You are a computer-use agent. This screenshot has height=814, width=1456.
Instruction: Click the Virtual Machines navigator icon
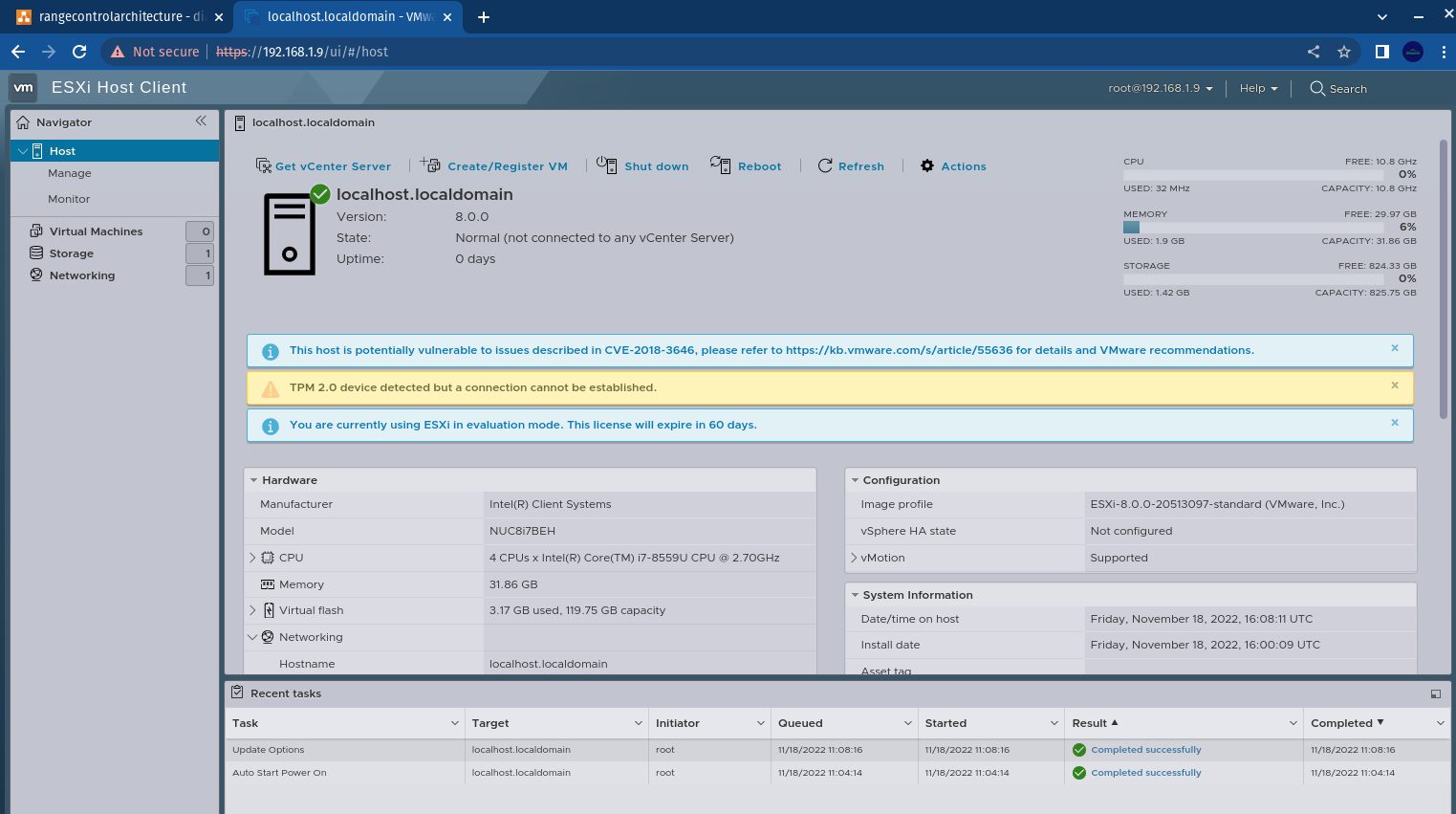pyautogui.click(x=36, y=231)
